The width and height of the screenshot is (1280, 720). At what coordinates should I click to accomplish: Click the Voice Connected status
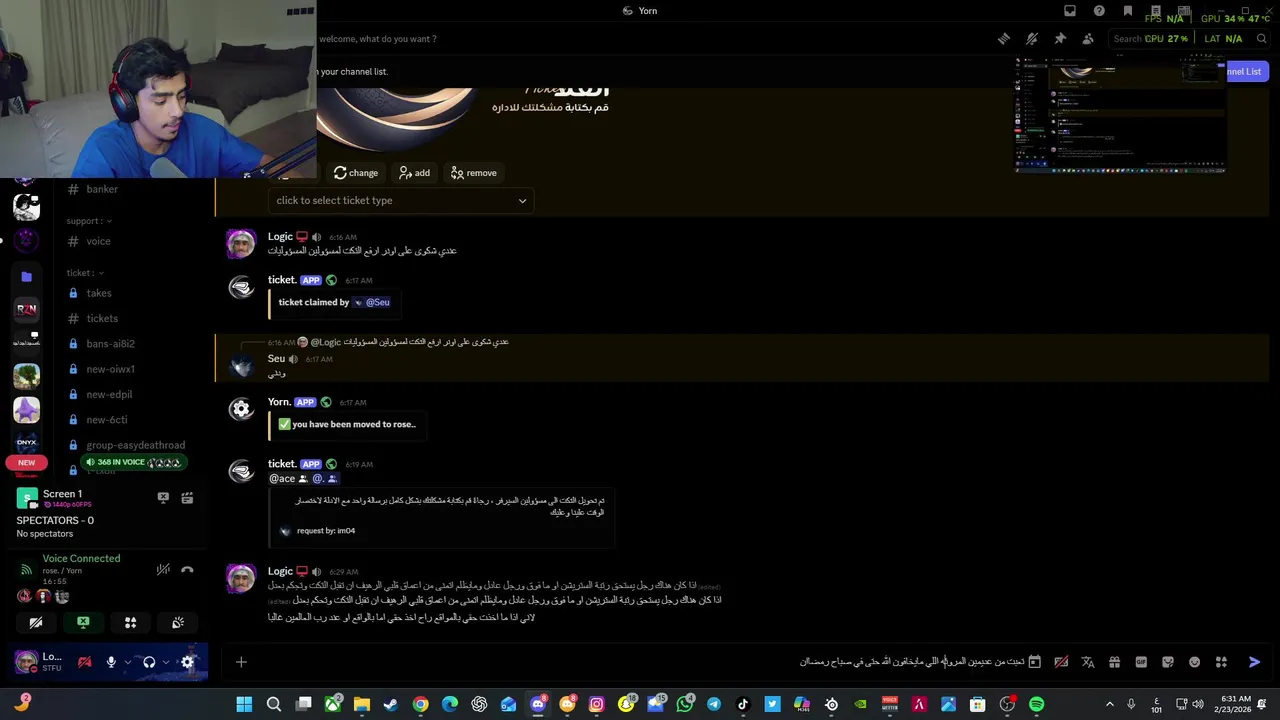(x=81, y=559)
